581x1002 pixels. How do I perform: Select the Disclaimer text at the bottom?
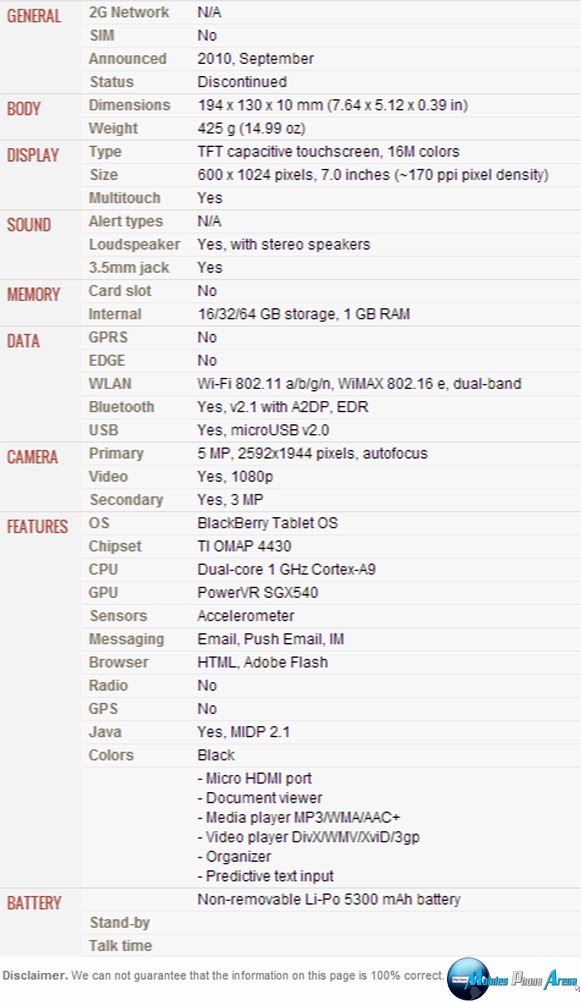(223, 976)
